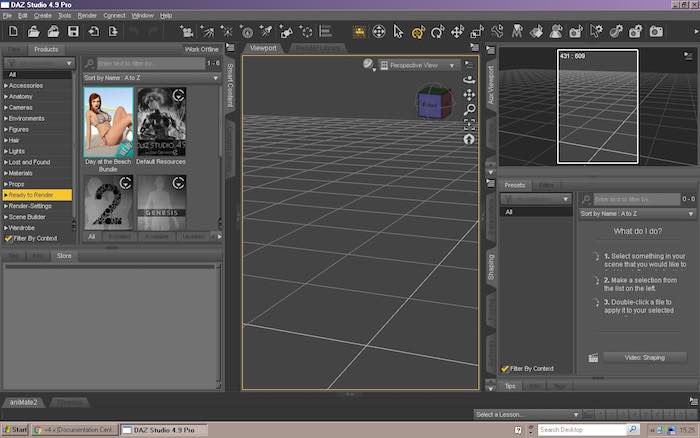The width and height of the screenshot is (700, 438).
Task: Switch to the Store tab
Action: (64, 256)
